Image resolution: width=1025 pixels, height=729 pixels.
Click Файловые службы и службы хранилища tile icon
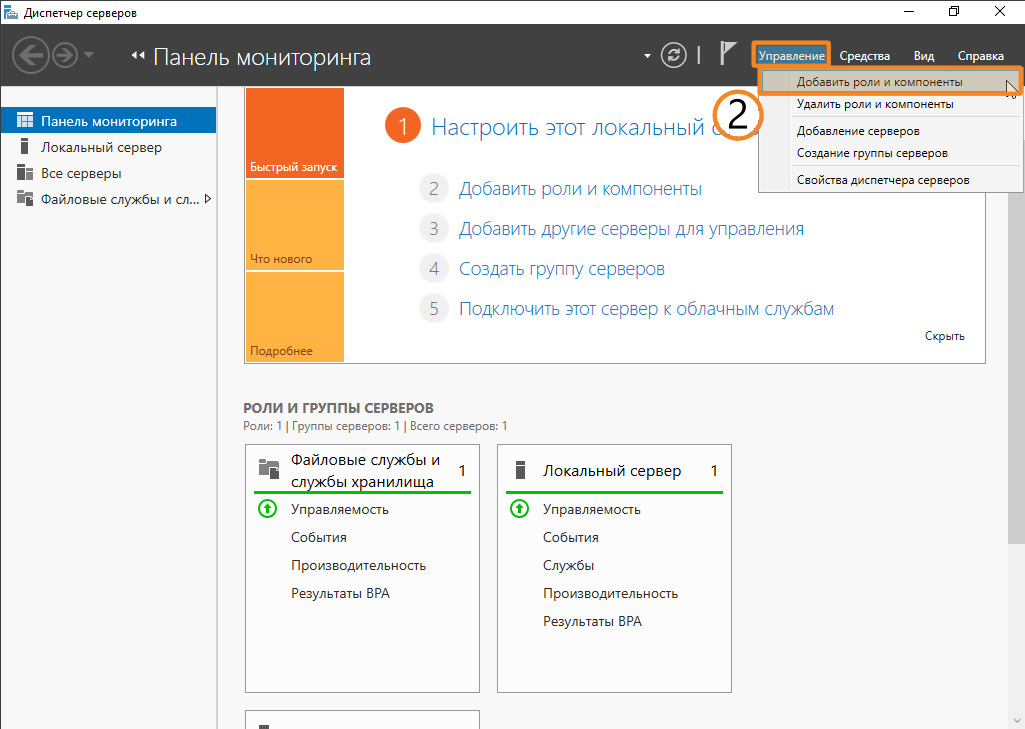(x=268, y=468)
